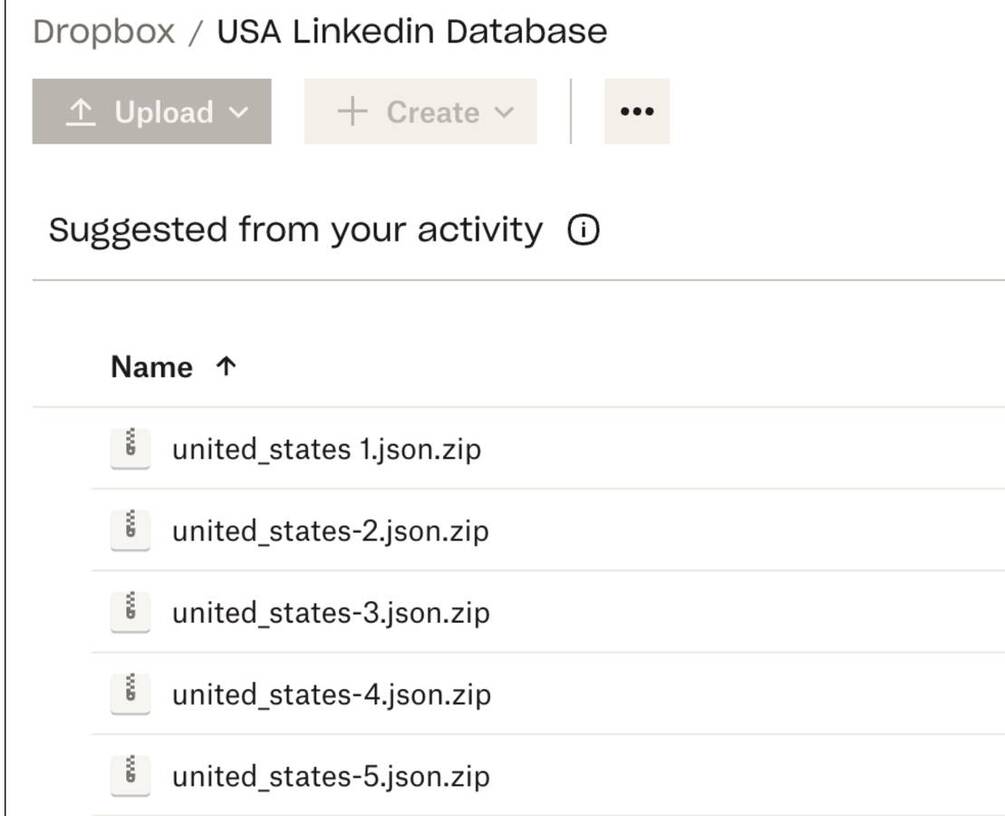This screenshot has height=816, width=1005.
Task: Click the info icon beside Suggested activity
Action: [x=583, y=231]
